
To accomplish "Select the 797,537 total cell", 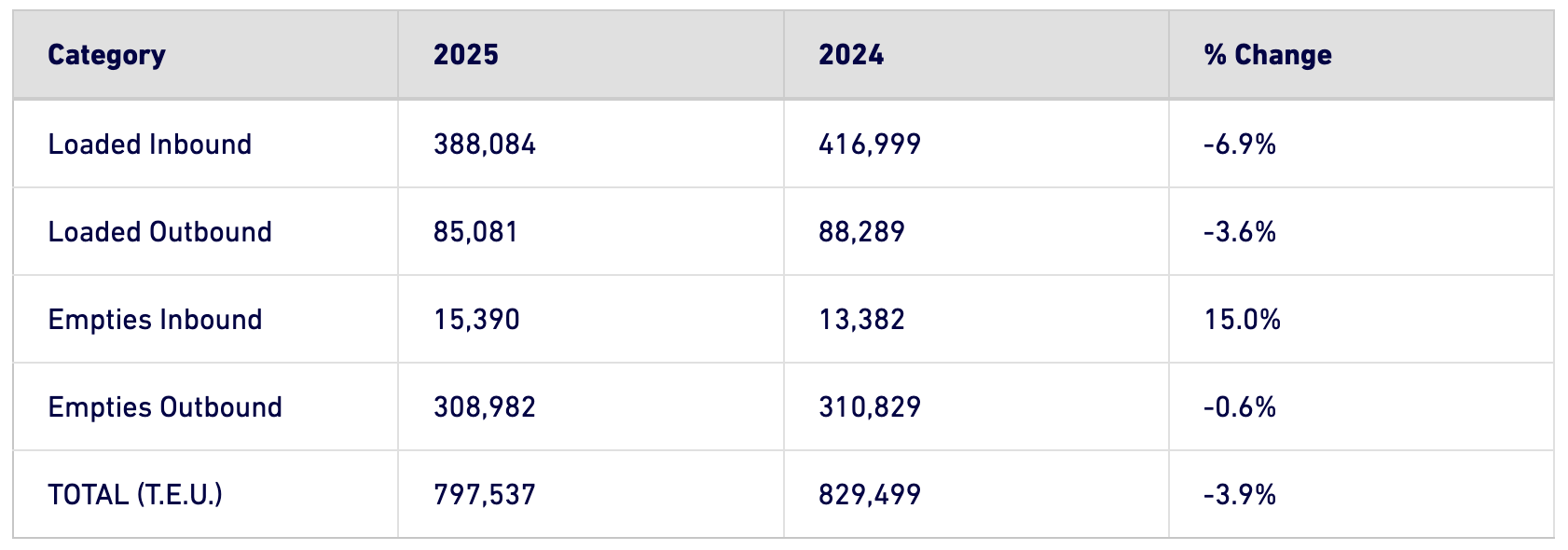I will [485, 495].
